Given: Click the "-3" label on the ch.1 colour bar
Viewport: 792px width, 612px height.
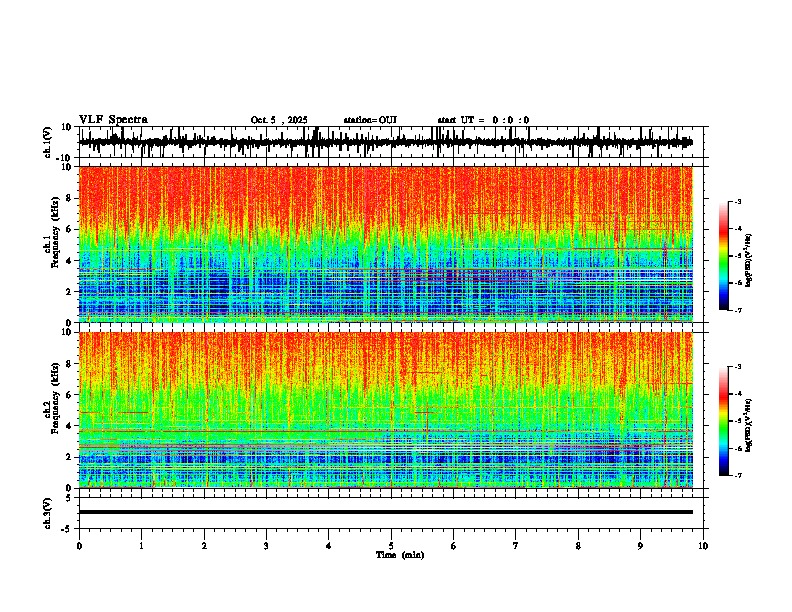Looking at the screenshot, I should 738,202.
